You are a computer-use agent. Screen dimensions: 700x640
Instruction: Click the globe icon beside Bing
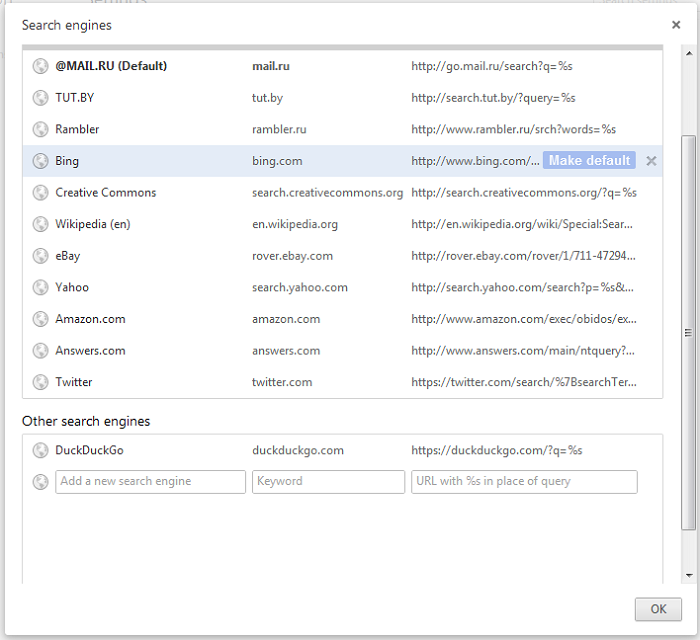(x=40, y=161)
